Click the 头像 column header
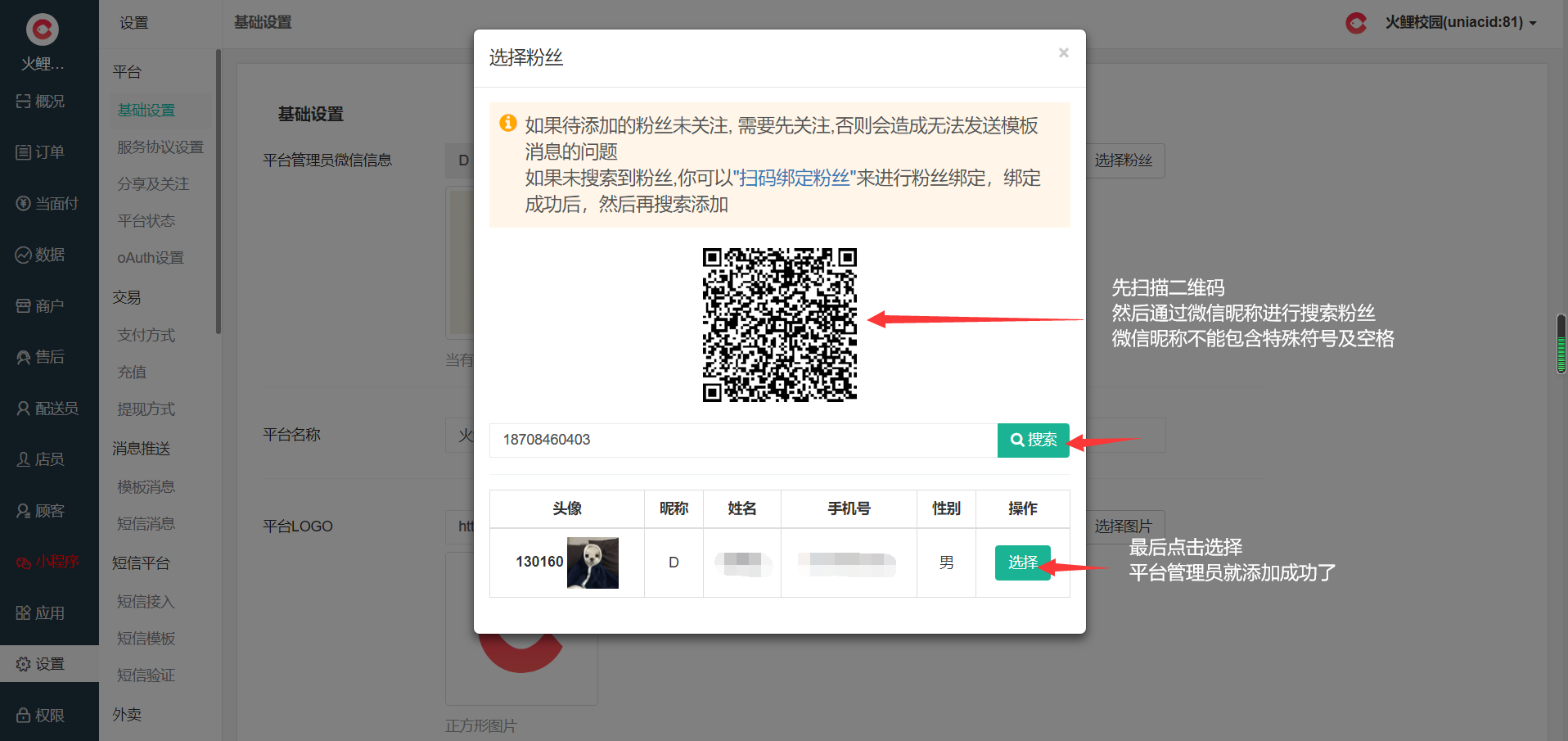The height and width of the screenshot is (741, 1568). click(567, 508)
